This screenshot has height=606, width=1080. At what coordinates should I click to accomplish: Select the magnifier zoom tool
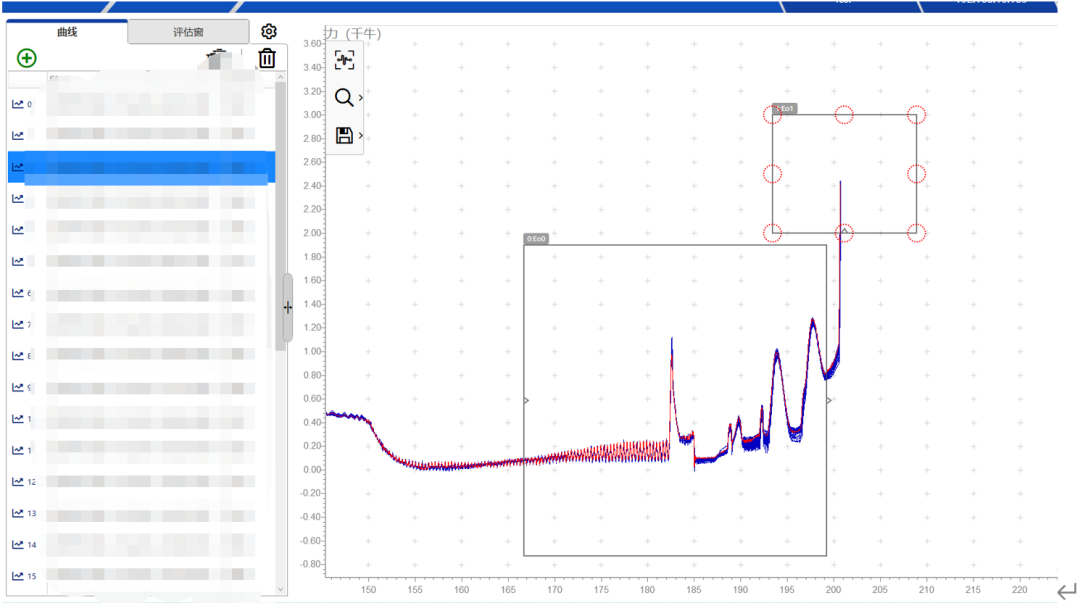pos(344,98)
